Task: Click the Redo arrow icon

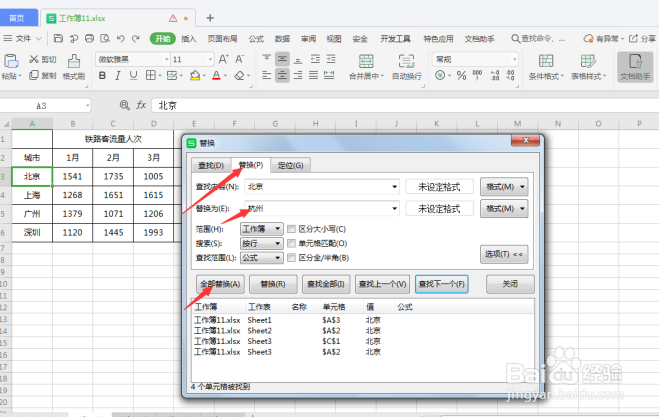Action: click(x=136, y=39)
